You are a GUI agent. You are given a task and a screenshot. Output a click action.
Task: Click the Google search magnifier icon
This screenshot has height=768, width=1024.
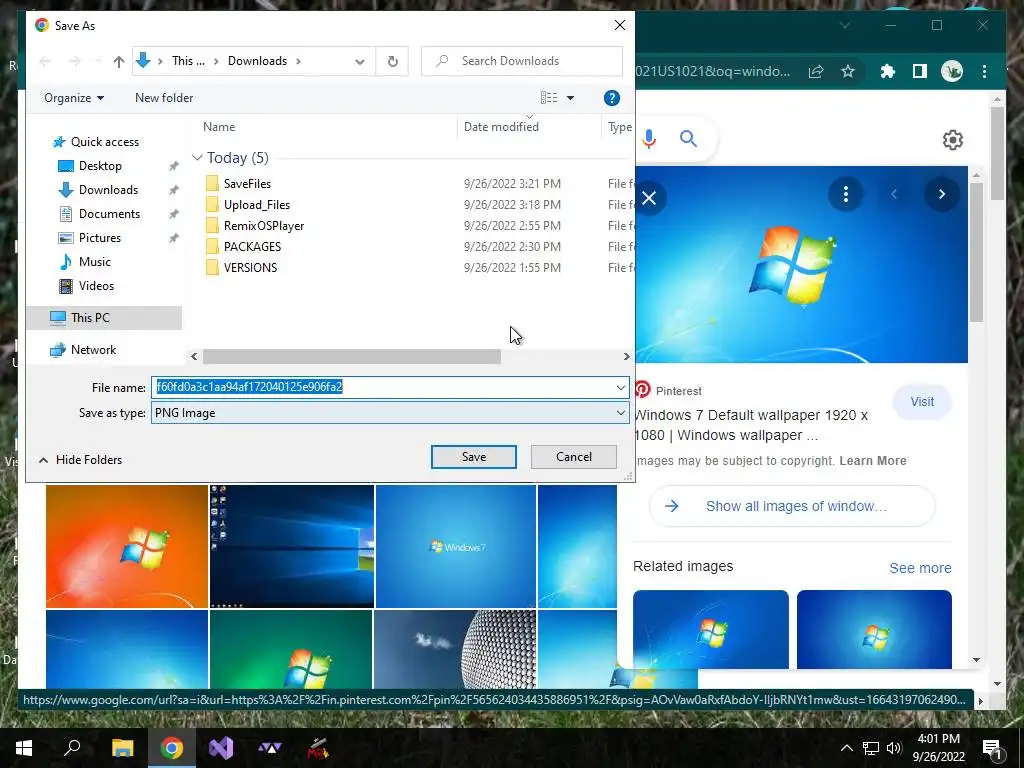(688, 138)
